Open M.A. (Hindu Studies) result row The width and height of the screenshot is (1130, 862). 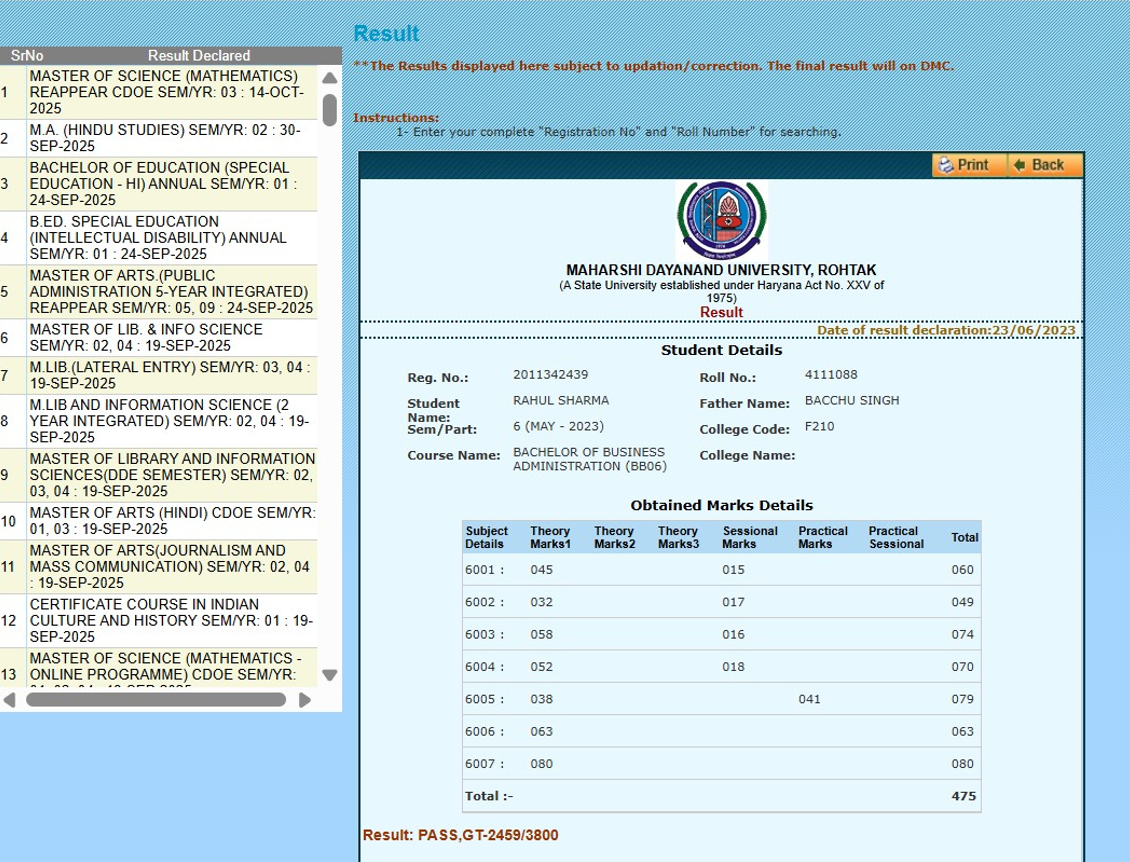159,138
